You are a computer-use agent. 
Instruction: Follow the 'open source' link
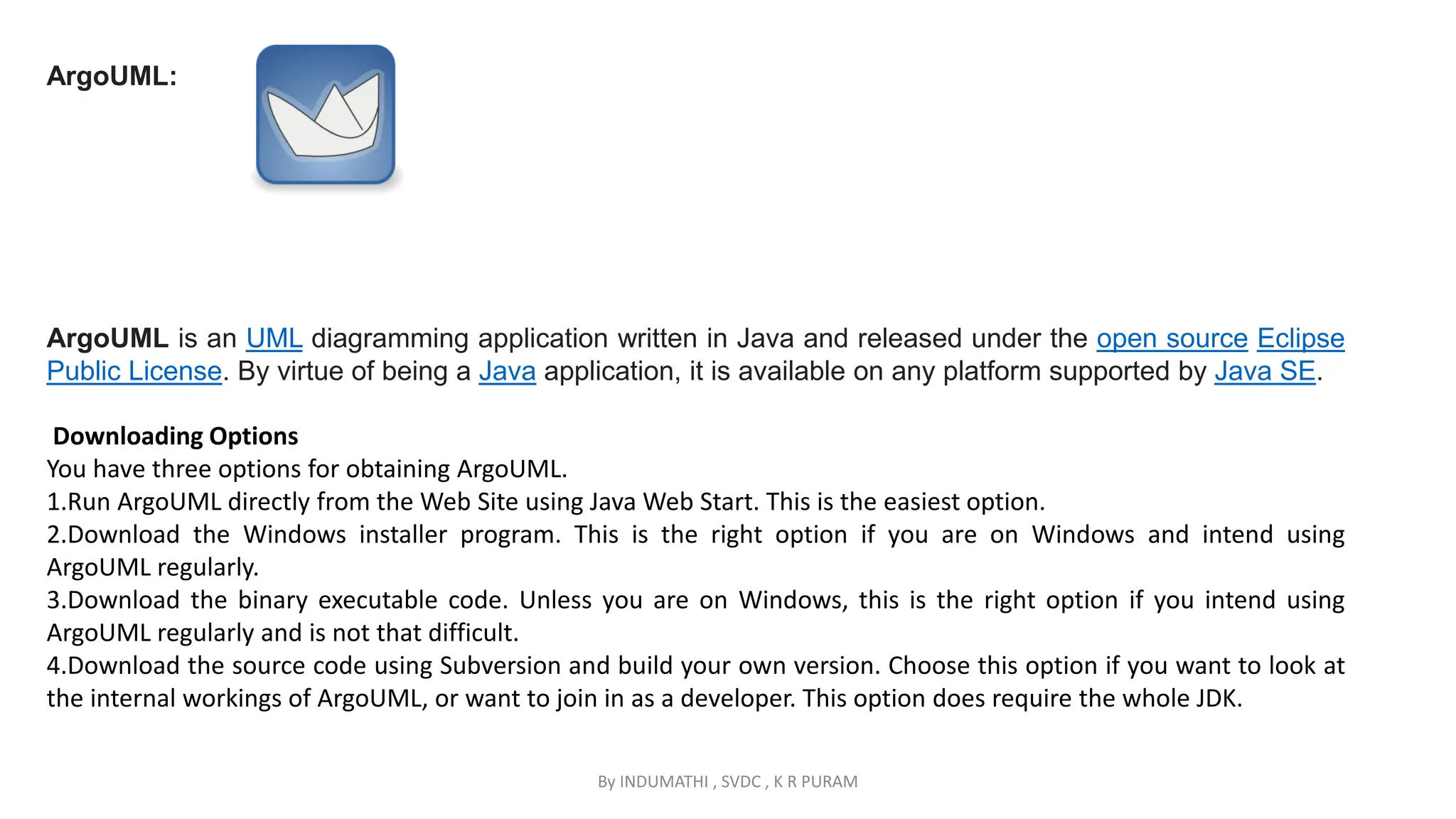click(x=1172, y=338)
